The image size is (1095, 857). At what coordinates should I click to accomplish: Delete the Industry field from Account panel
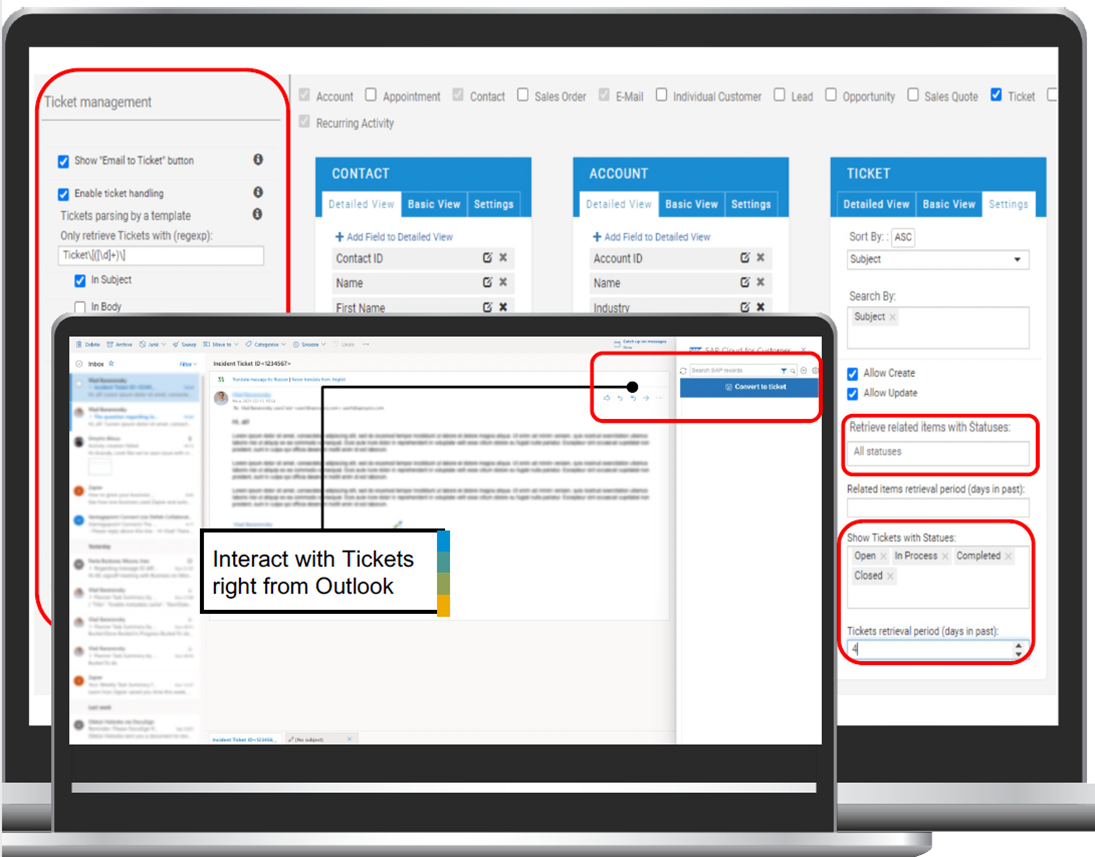click(761, 307)
